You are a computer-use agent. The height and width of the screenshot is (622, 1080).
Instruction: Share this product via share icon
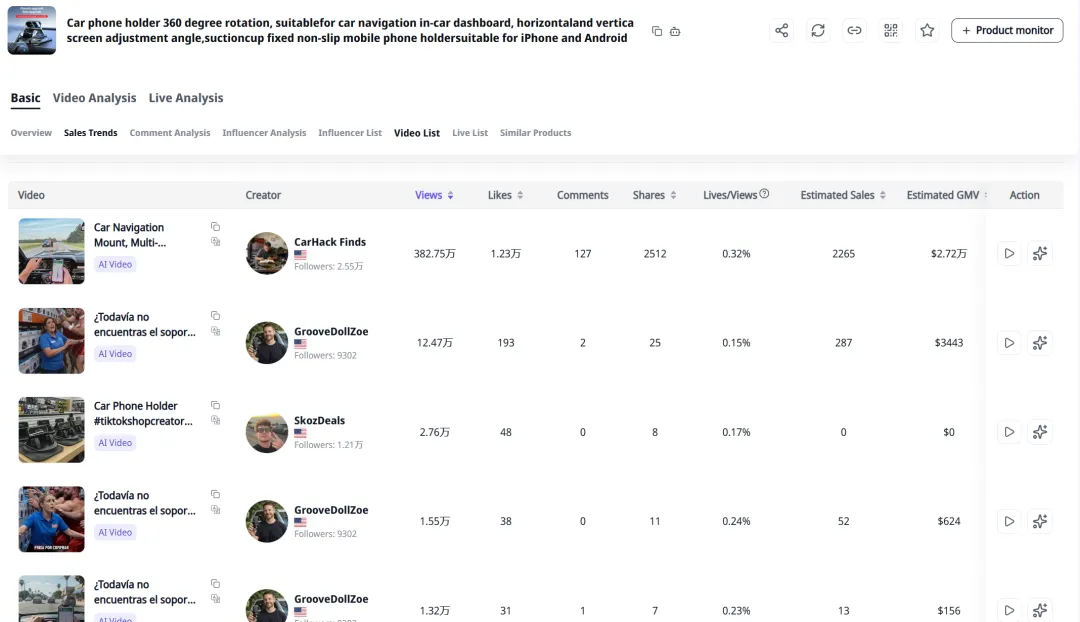point(781,30)
